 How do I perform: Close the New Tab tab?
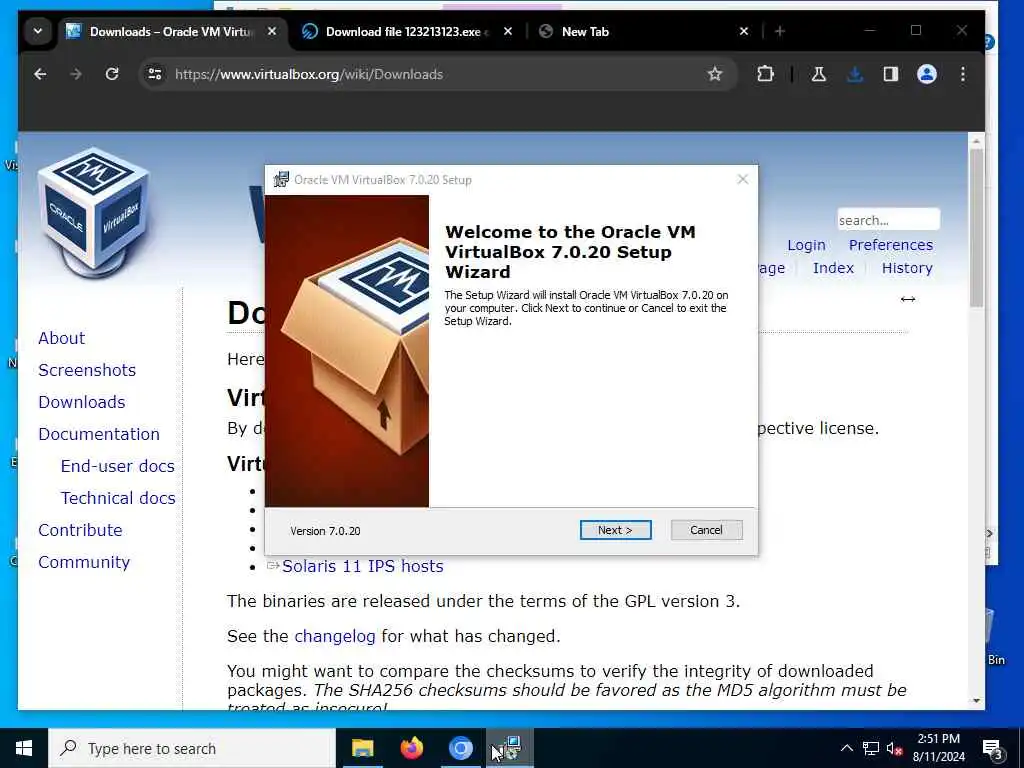coord(743,31)
